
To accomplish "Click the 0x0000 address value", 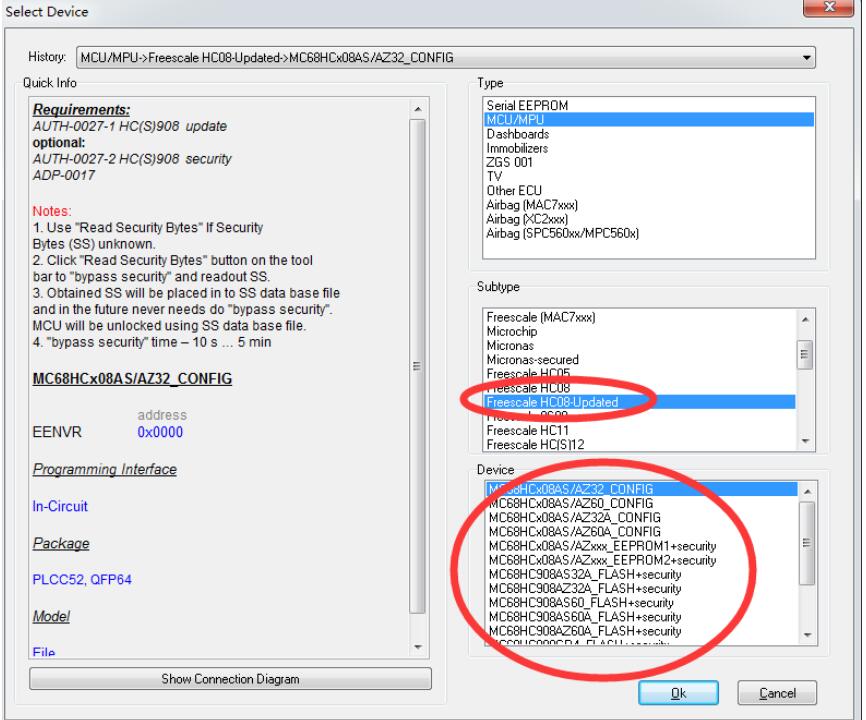I will pyautogui.click(x=160, y=432).
